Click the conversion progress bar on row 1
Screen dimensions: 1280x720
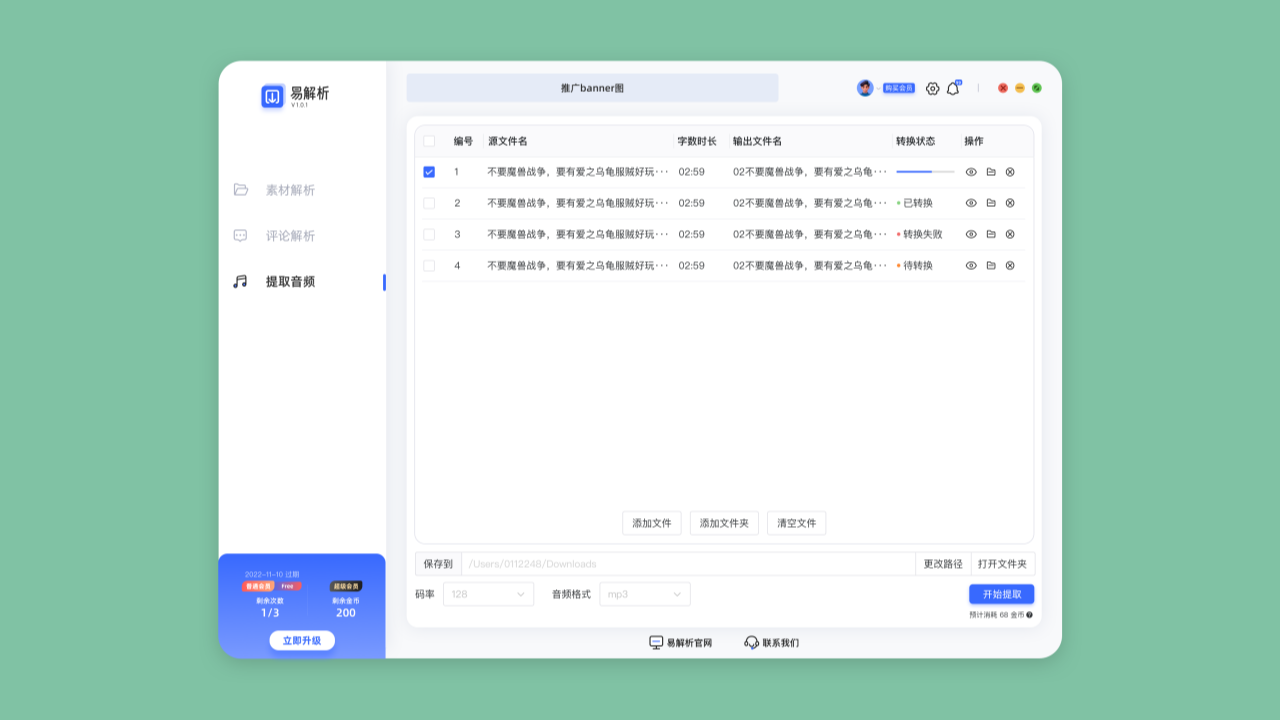click(926, 171)
